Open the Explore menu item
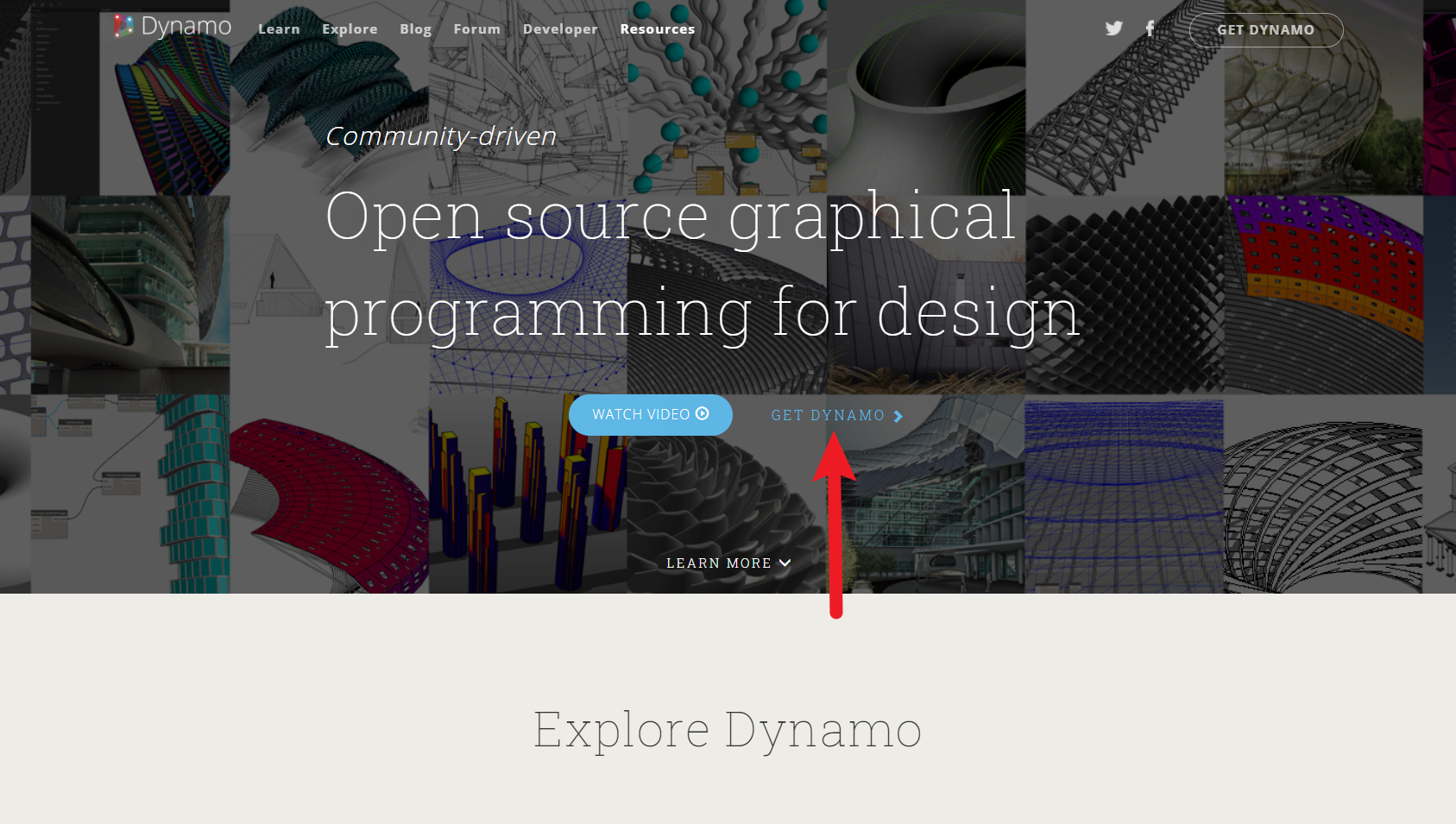 point(350,29)
